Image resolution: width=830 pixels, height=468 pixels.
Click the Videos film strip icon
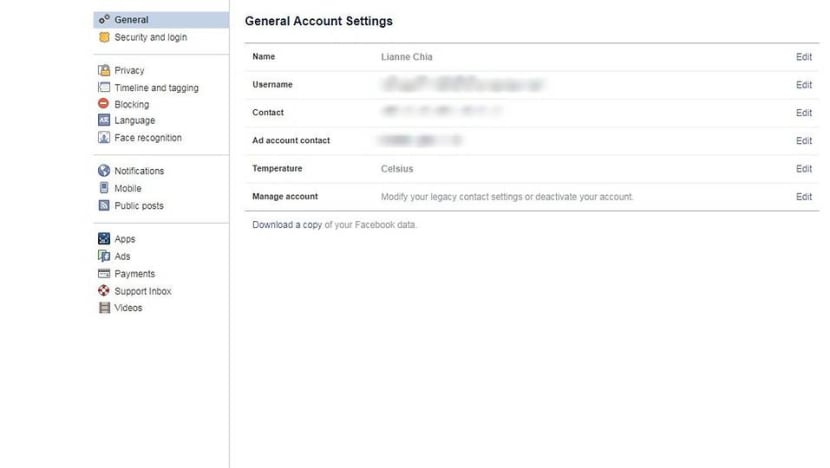pyautogui.click(x=104, y=308)
